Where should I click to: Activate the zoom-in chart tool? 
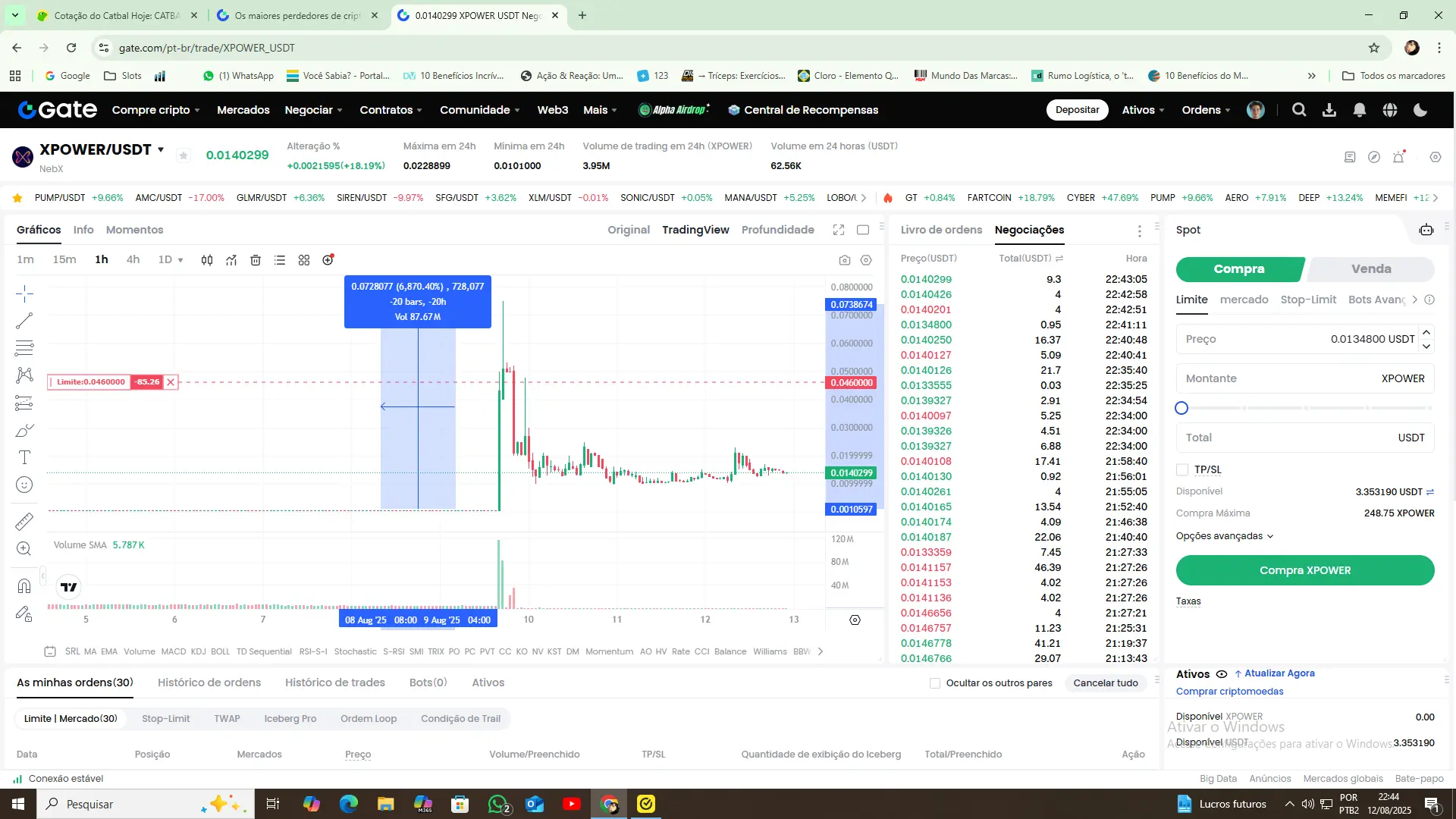tap(24, 548)
